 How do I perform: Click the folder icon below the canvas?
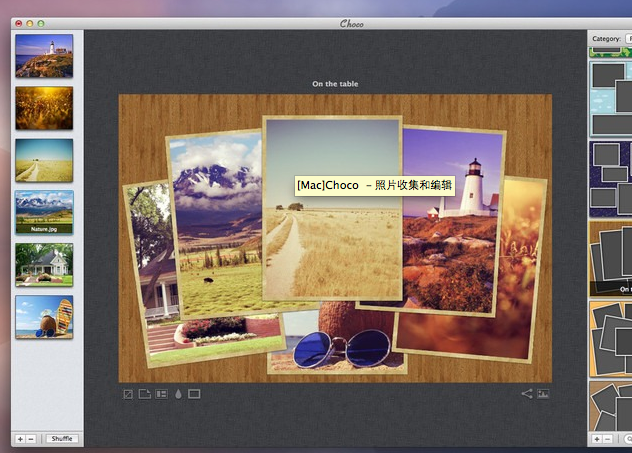[144, 394]
